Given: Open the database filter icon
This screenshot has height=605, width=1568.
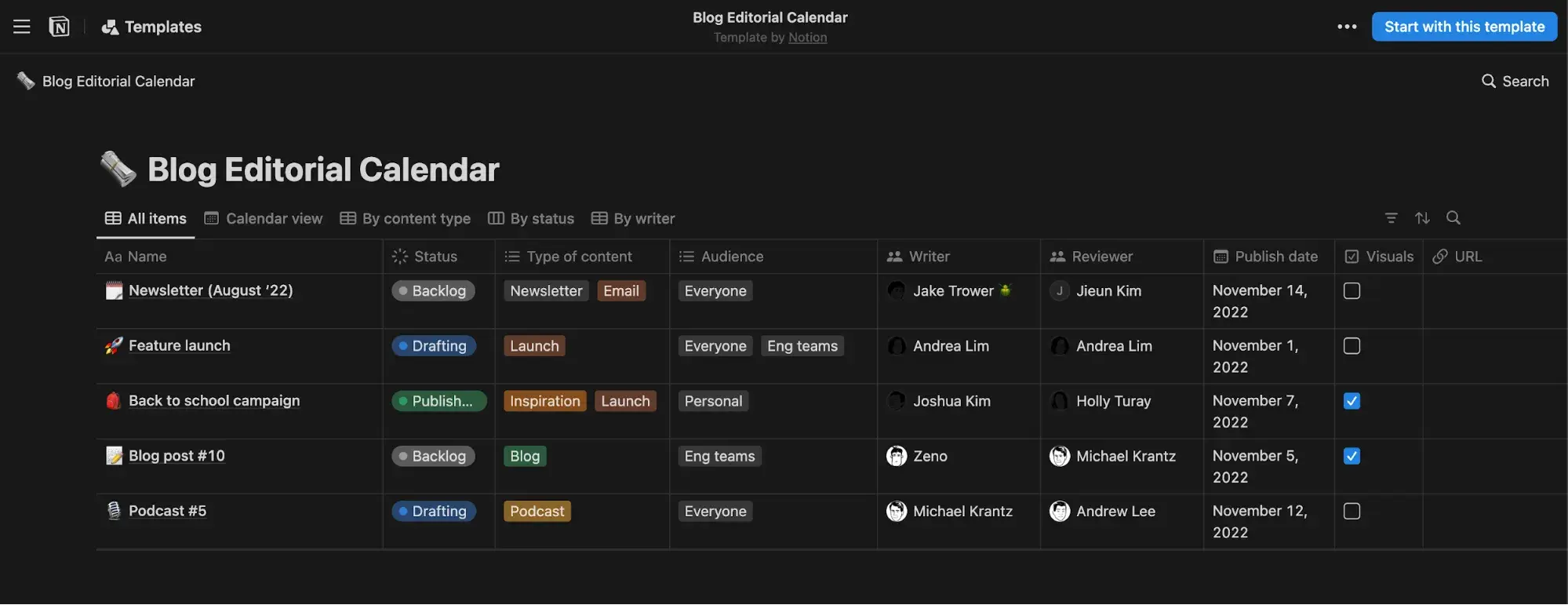Looking at the screenshot, I should click(x=1391, y=218).
